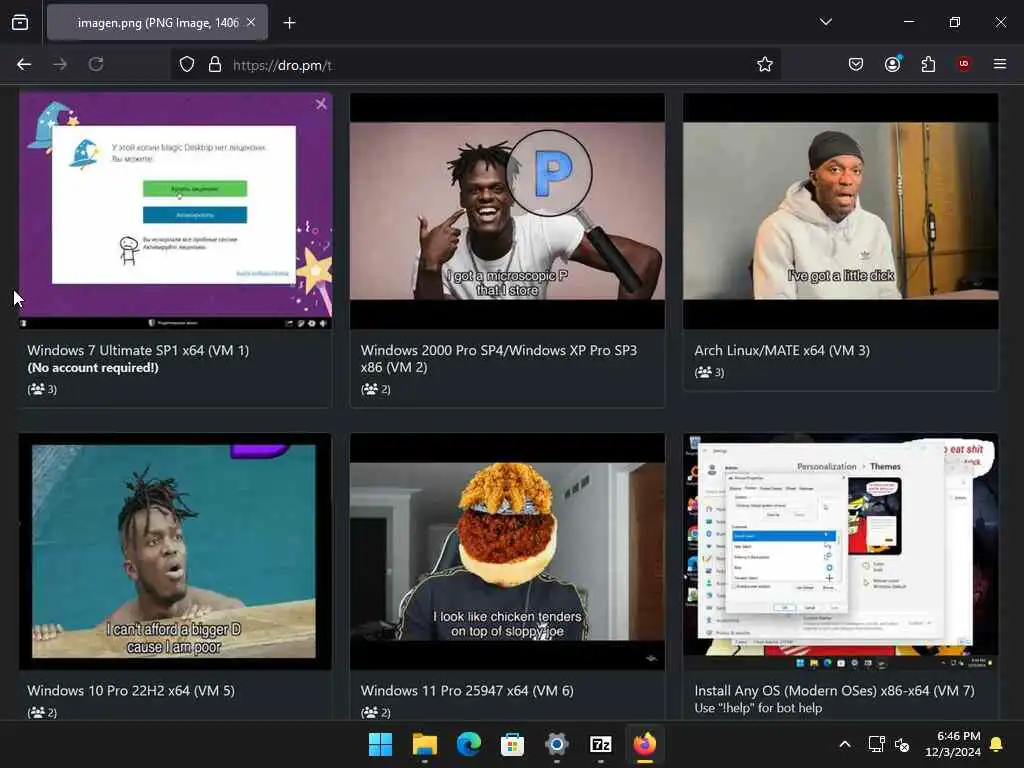Minimize the Firefox window
Image resolution: width=1024 pixels, height=768 pixels.
point(908,22)
